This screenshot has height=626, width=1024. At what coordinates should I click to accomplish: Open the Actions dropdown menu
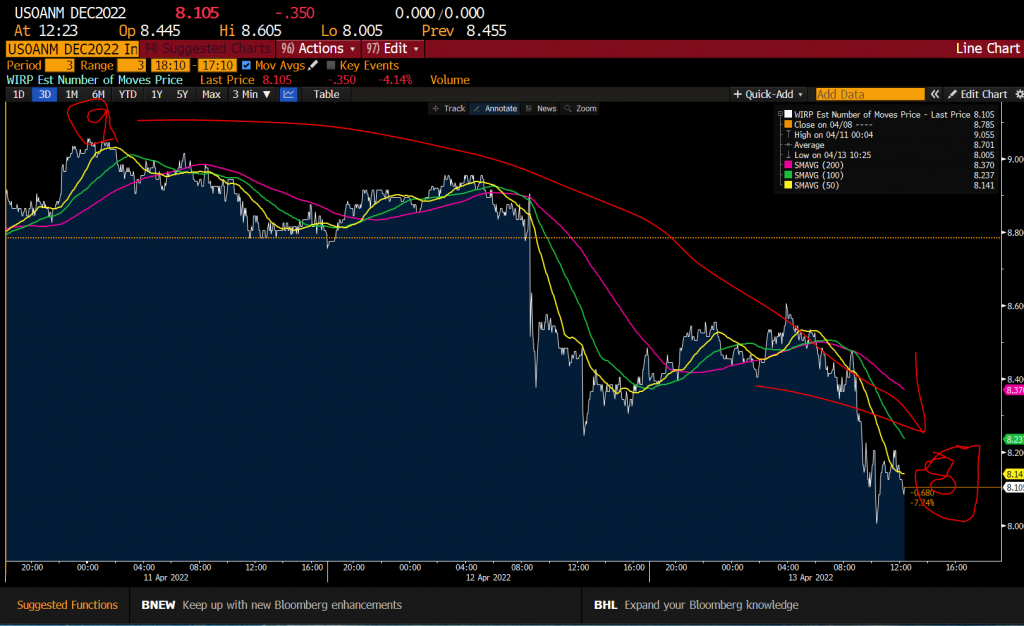pyautogui.click(x=318, y=49)
